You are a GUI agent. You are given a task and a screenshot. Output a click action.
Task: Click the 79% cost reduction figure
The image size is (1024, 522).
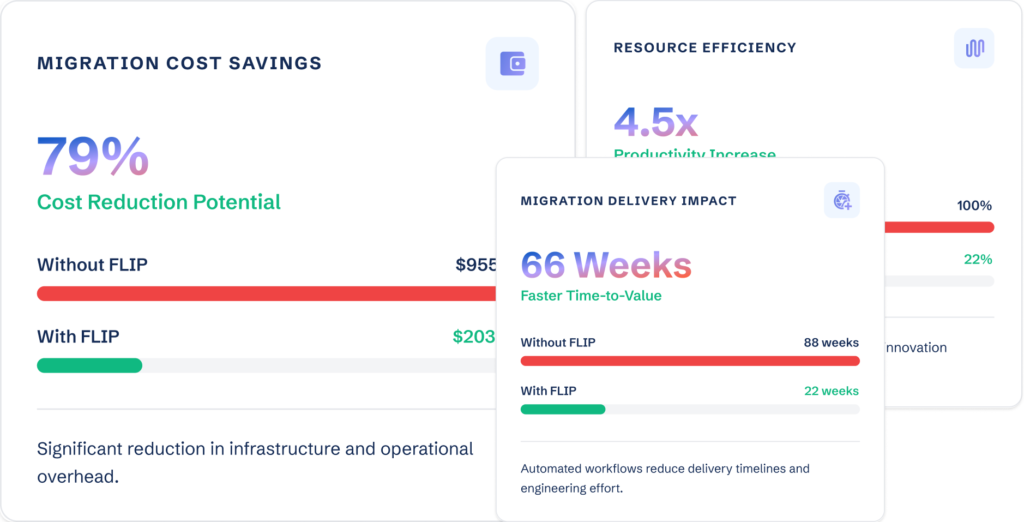tap(93, 156)
